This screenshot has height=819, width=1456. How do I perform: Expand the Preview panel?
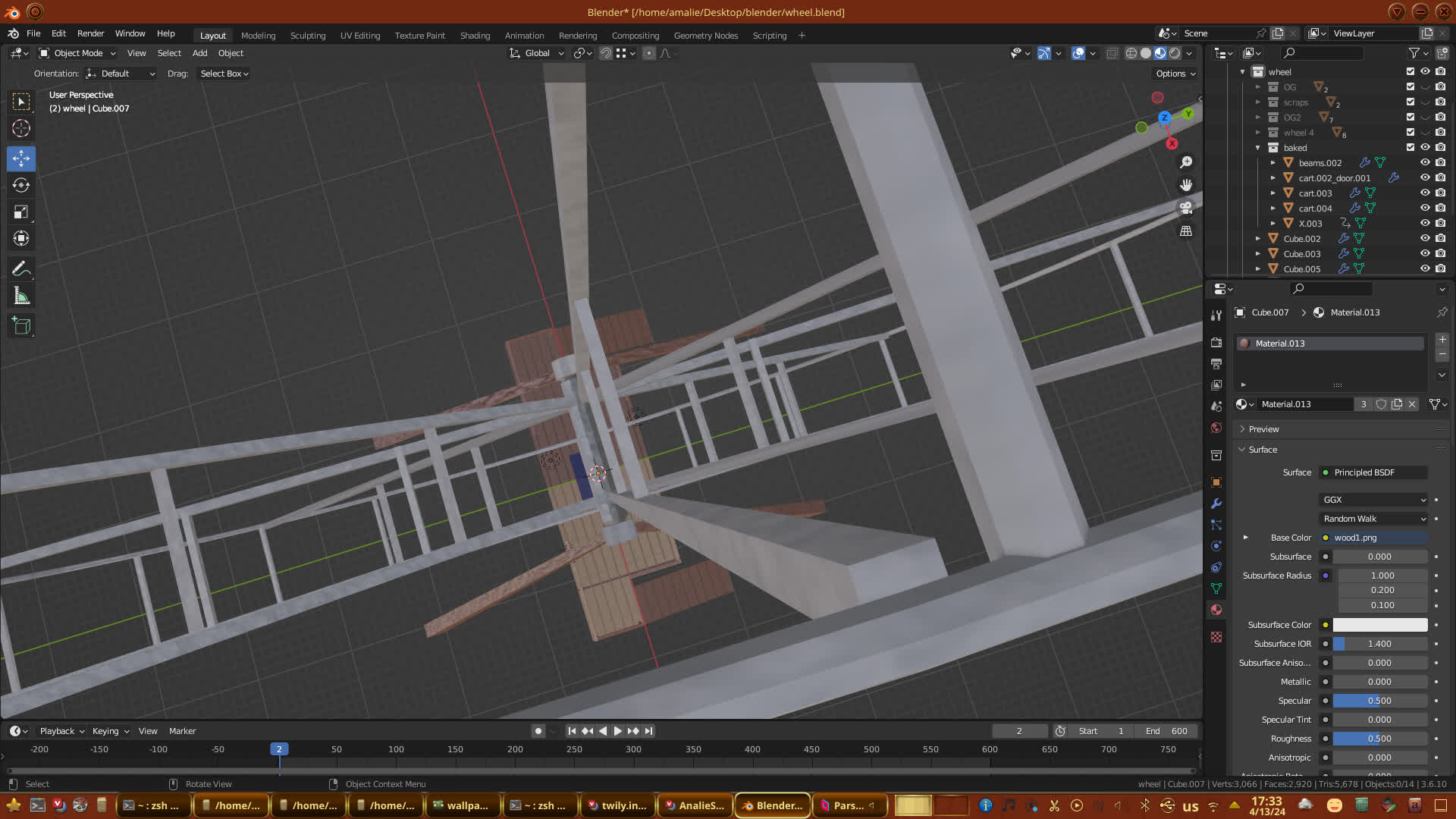pyautogui.click(x=1263, y=429)
